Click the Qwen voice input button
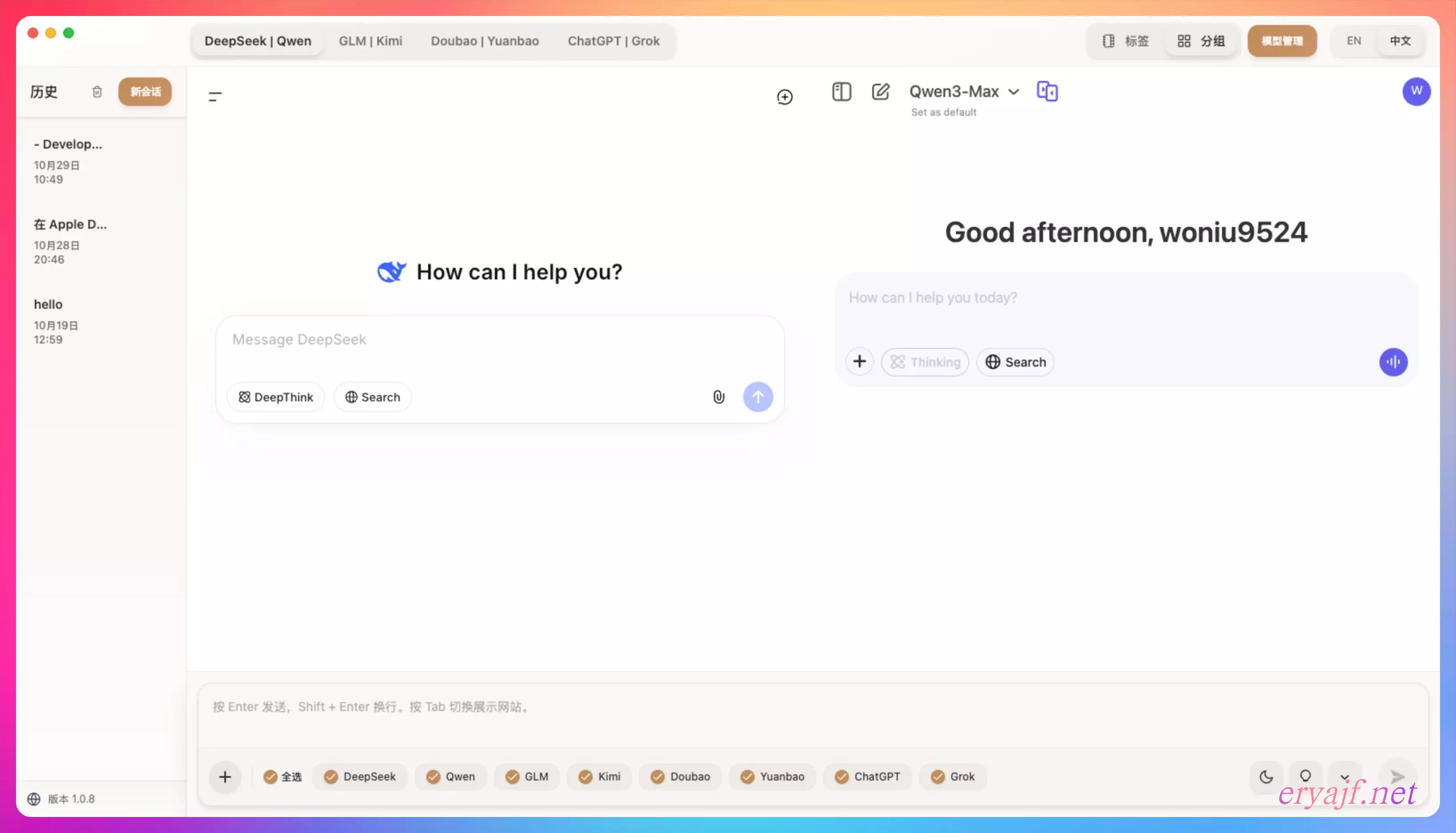 click(x=1393, y=362)
